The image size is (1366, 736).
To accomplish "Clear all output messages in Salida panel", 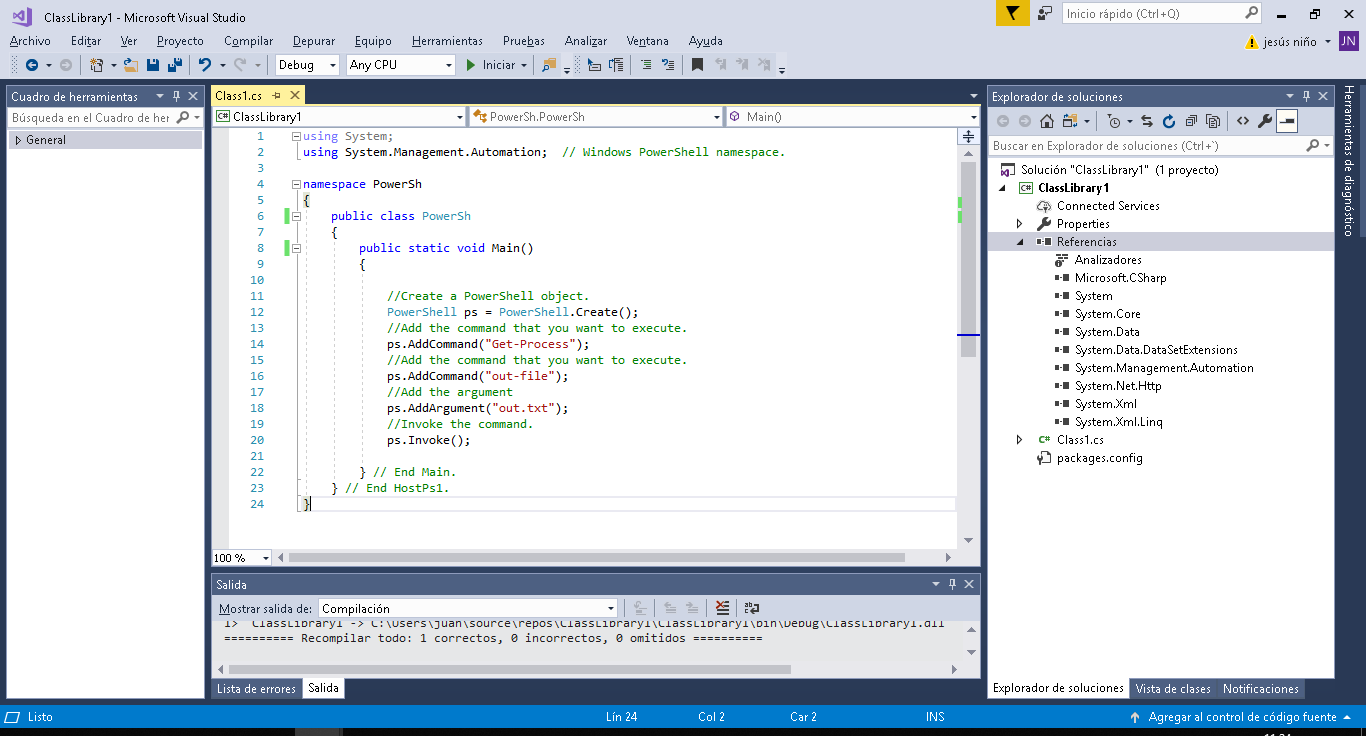I will [722, 607].
